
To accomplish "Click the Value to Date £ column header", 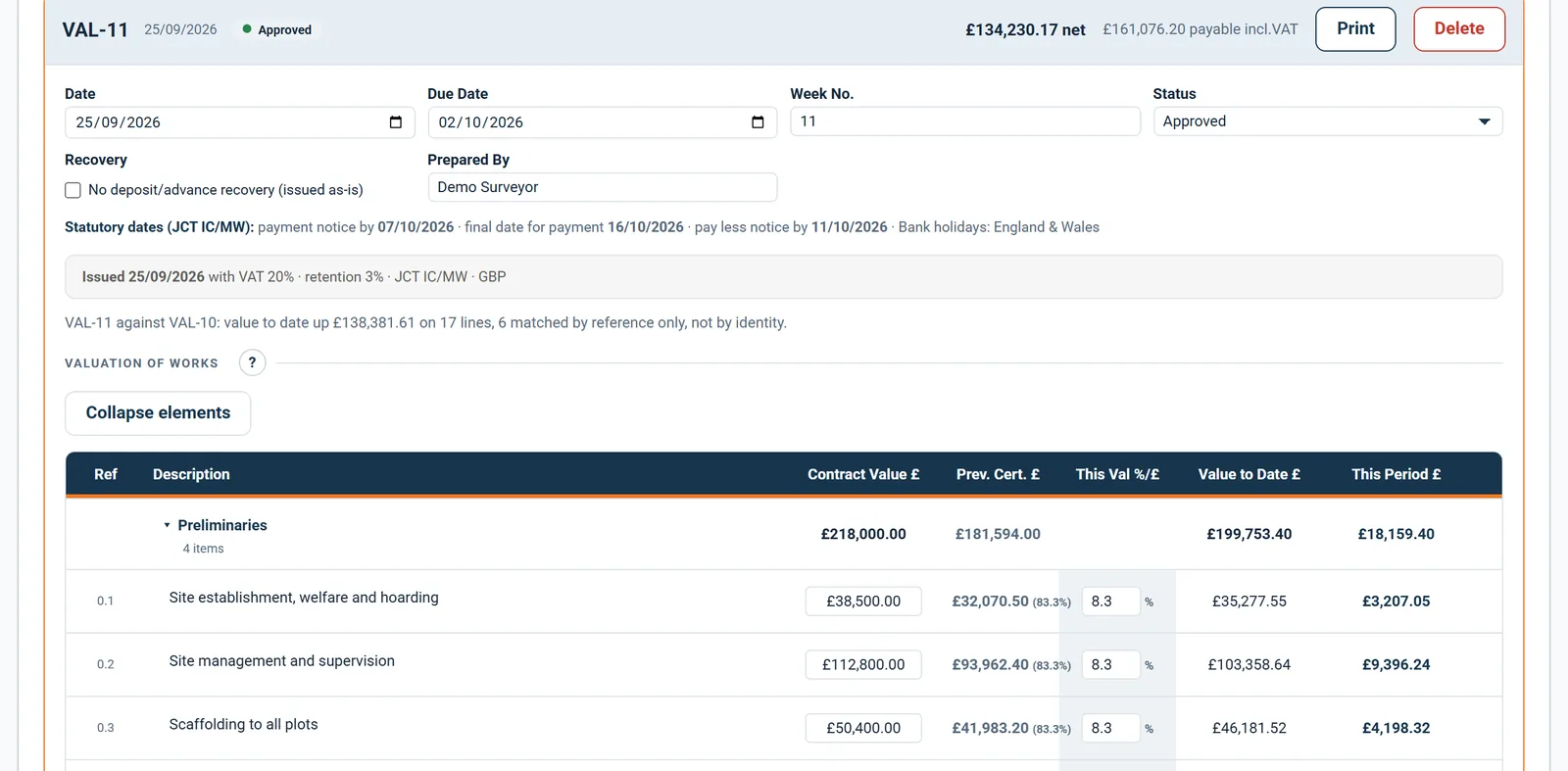I will 1249,474.
